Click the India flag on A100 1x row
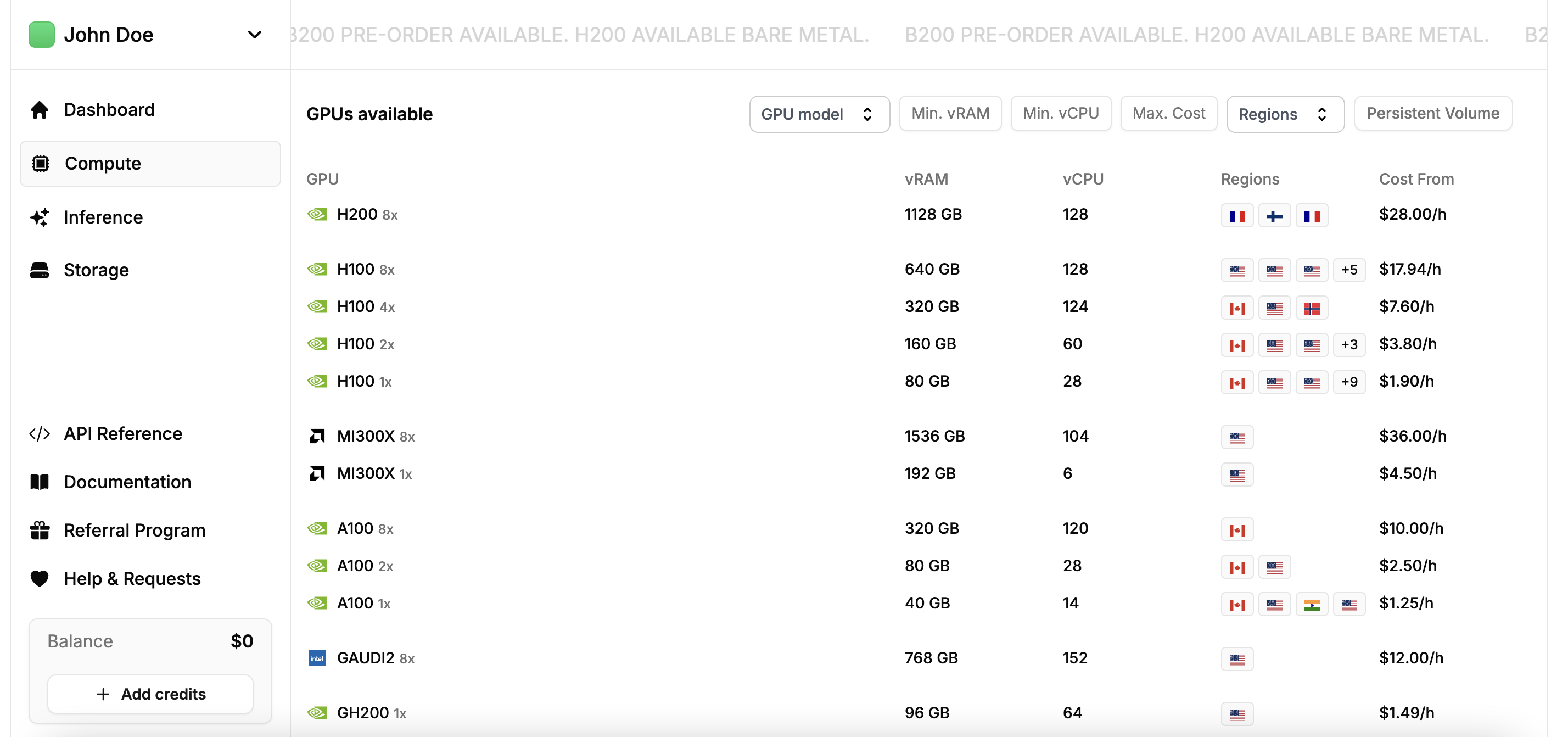 click(1312, 604)
